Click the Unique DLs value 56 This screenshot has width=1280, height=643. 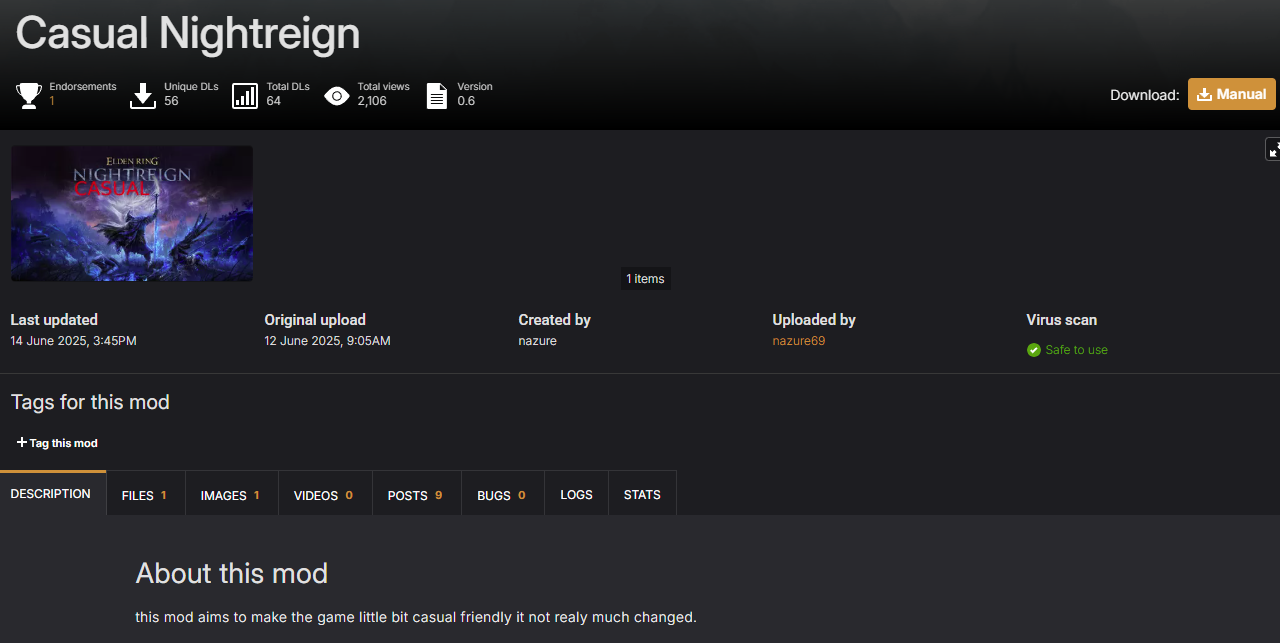171,101
